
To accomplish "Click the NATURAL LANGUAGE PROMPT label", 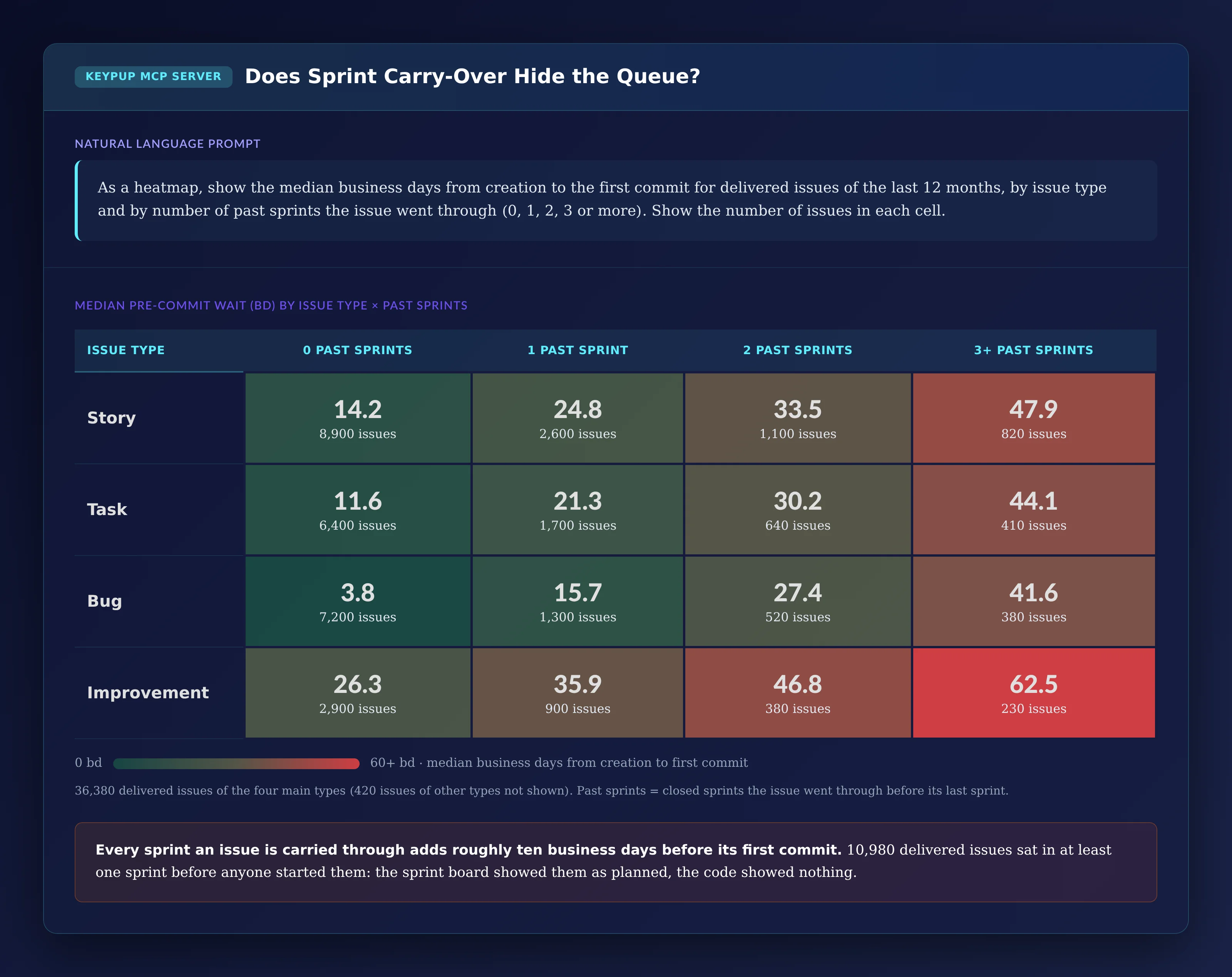I will tap(167, 144).
